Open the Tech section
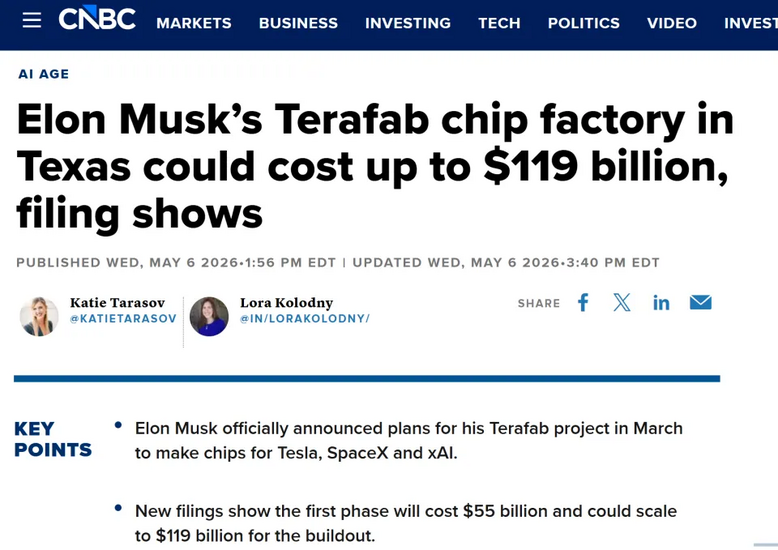 (x=499, y=23)
